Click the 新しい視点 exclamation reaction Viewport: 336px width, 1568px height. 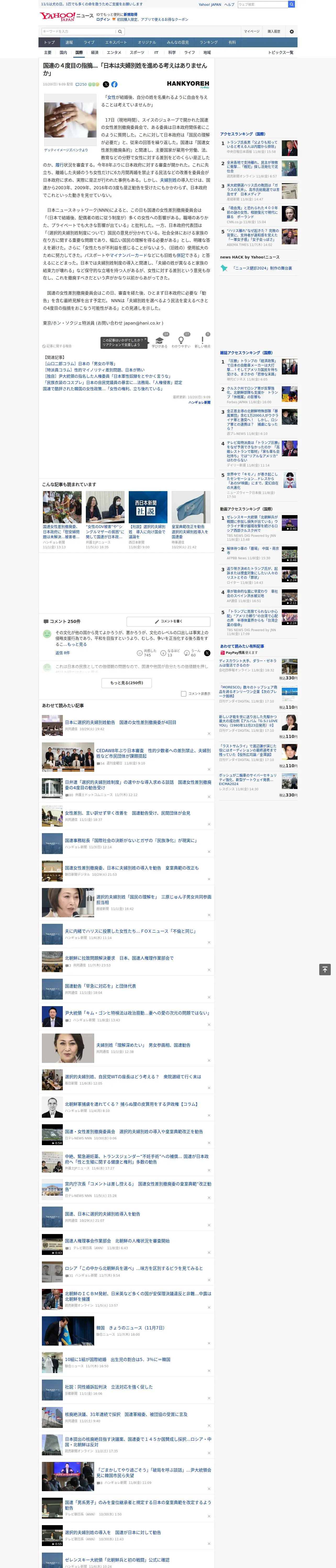[203, 341]
